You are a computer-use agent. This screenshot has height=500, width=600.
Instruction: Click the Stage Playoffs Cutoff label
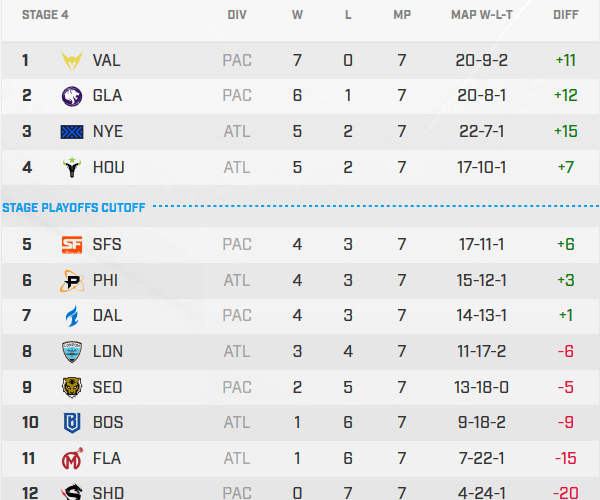74,208
